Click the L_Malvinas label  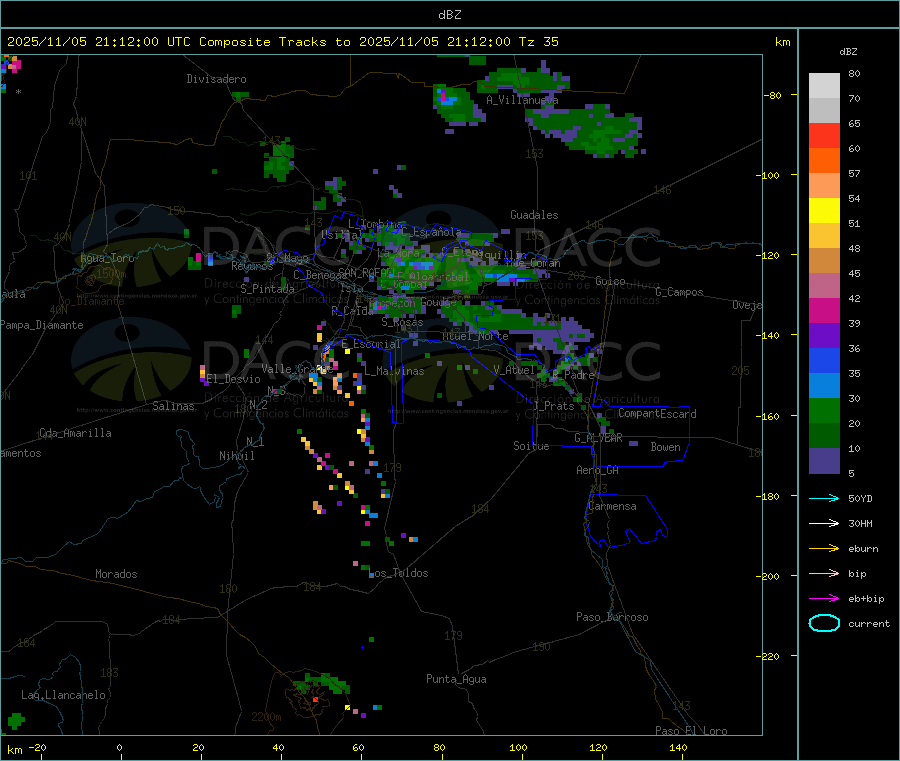click(394, 371)
